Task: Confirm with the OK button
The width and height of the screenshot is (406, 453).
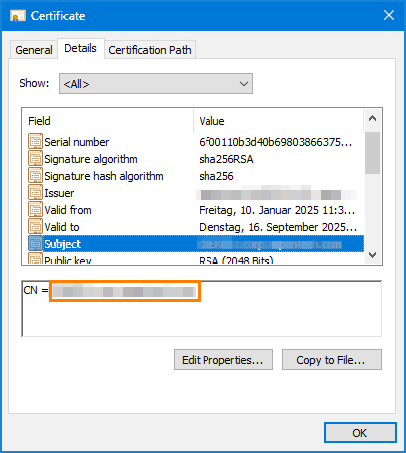Action: click(360, 433)
